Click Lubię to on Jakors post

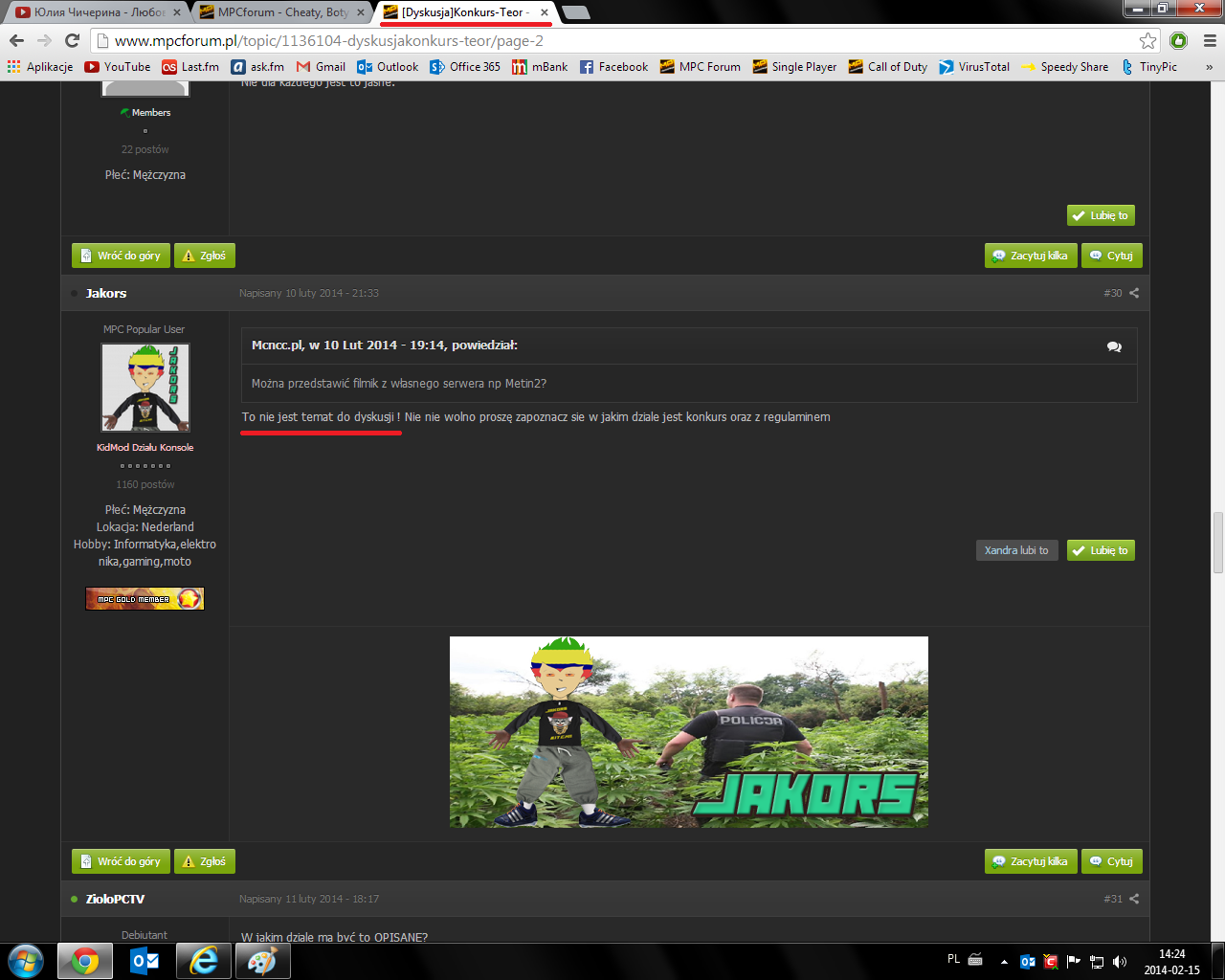(x=1101, y=550)
